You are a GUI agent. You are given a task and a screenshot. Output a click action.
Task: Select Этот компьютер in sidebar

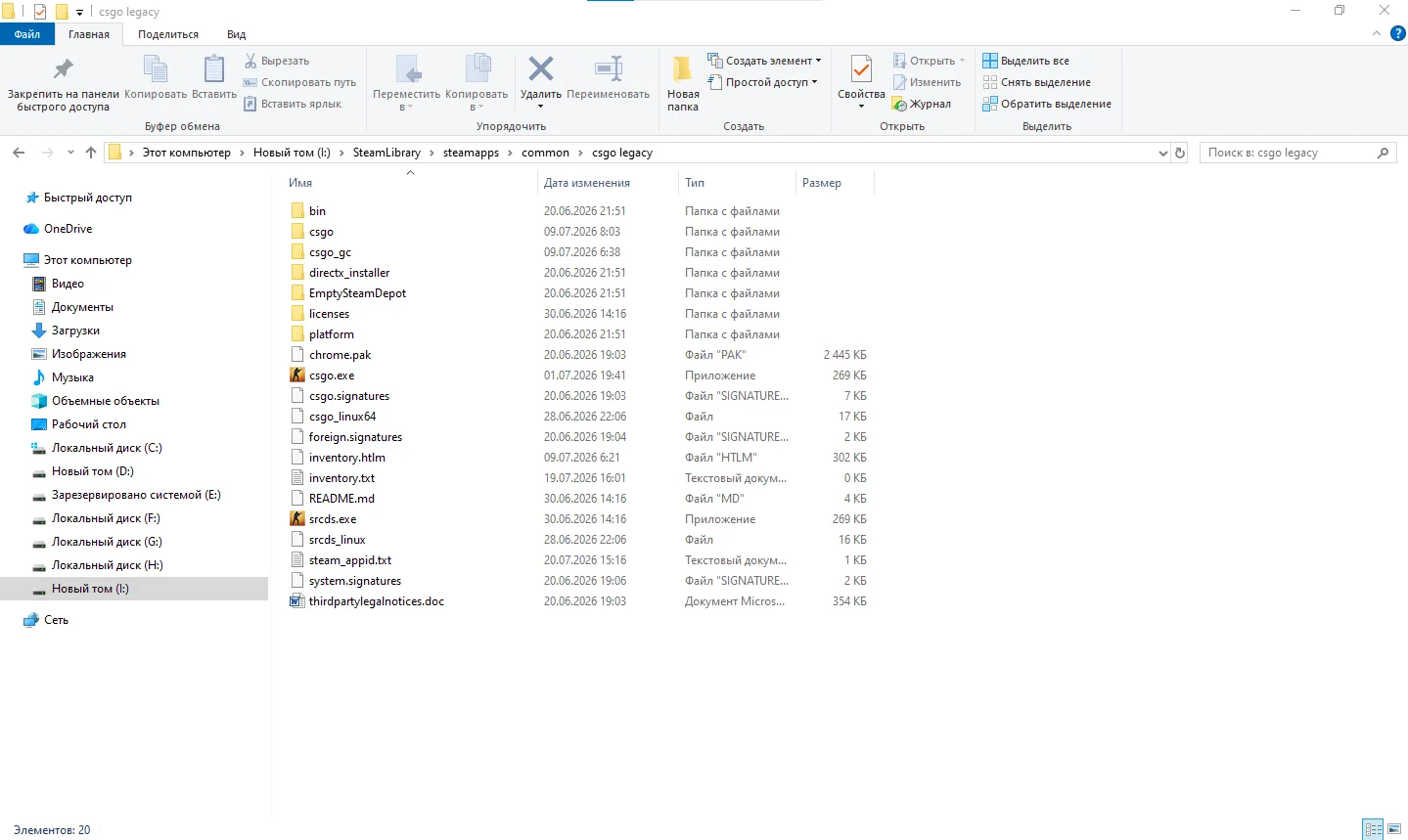point(88,260)
